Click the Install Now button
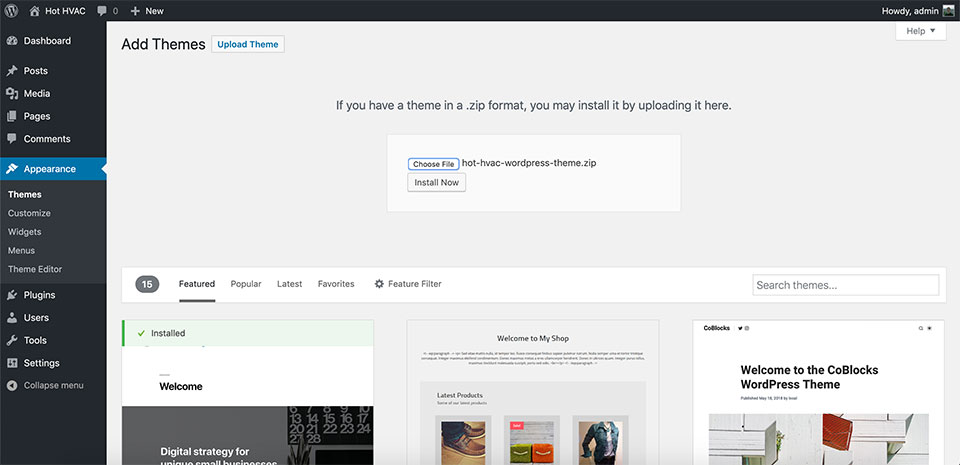 click(x=437, y=182)
